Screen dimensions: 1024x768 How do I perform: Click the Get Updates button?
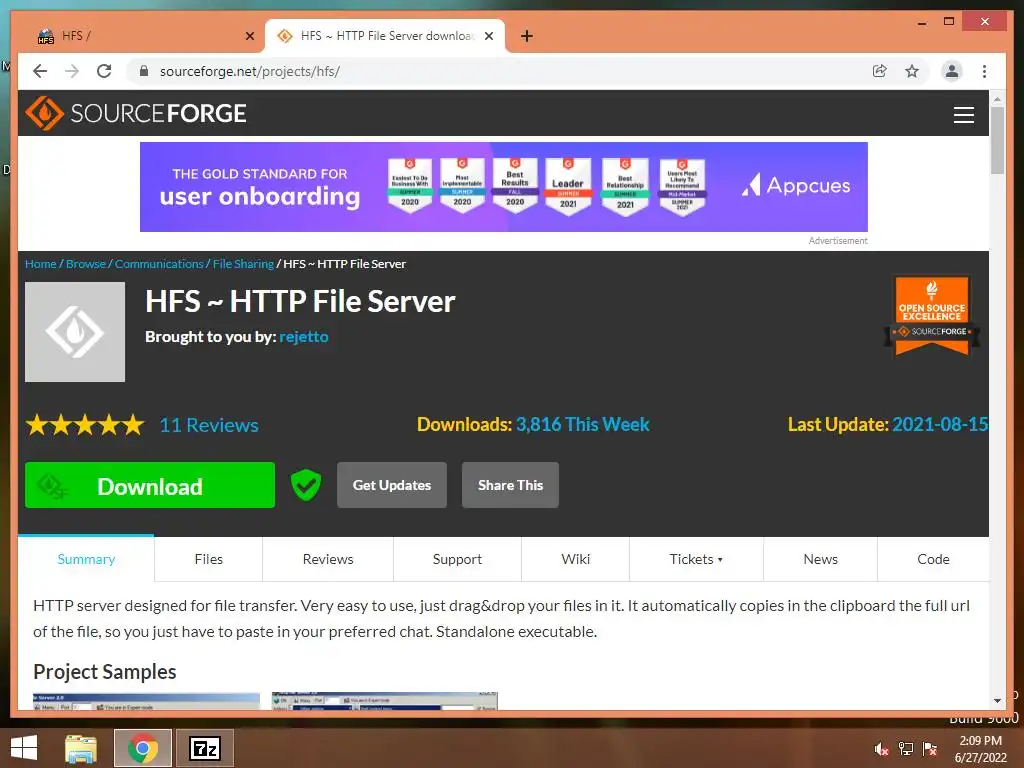(x=392, y=485)
